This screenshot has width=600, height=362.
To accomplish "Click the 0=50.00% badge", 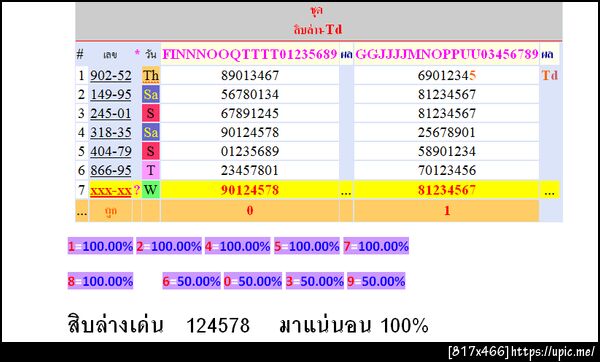I will pos(253,281).
